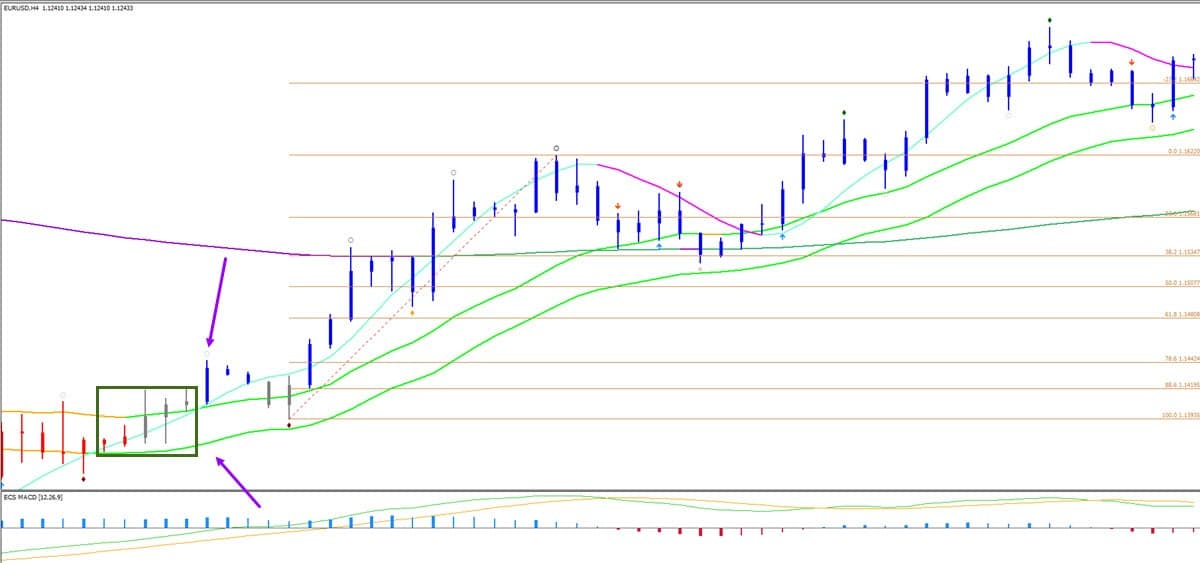Click the purple arrow pointing down at breakout candle
The height and width of the screenshot is (563, 1200).
click(217, 300)
